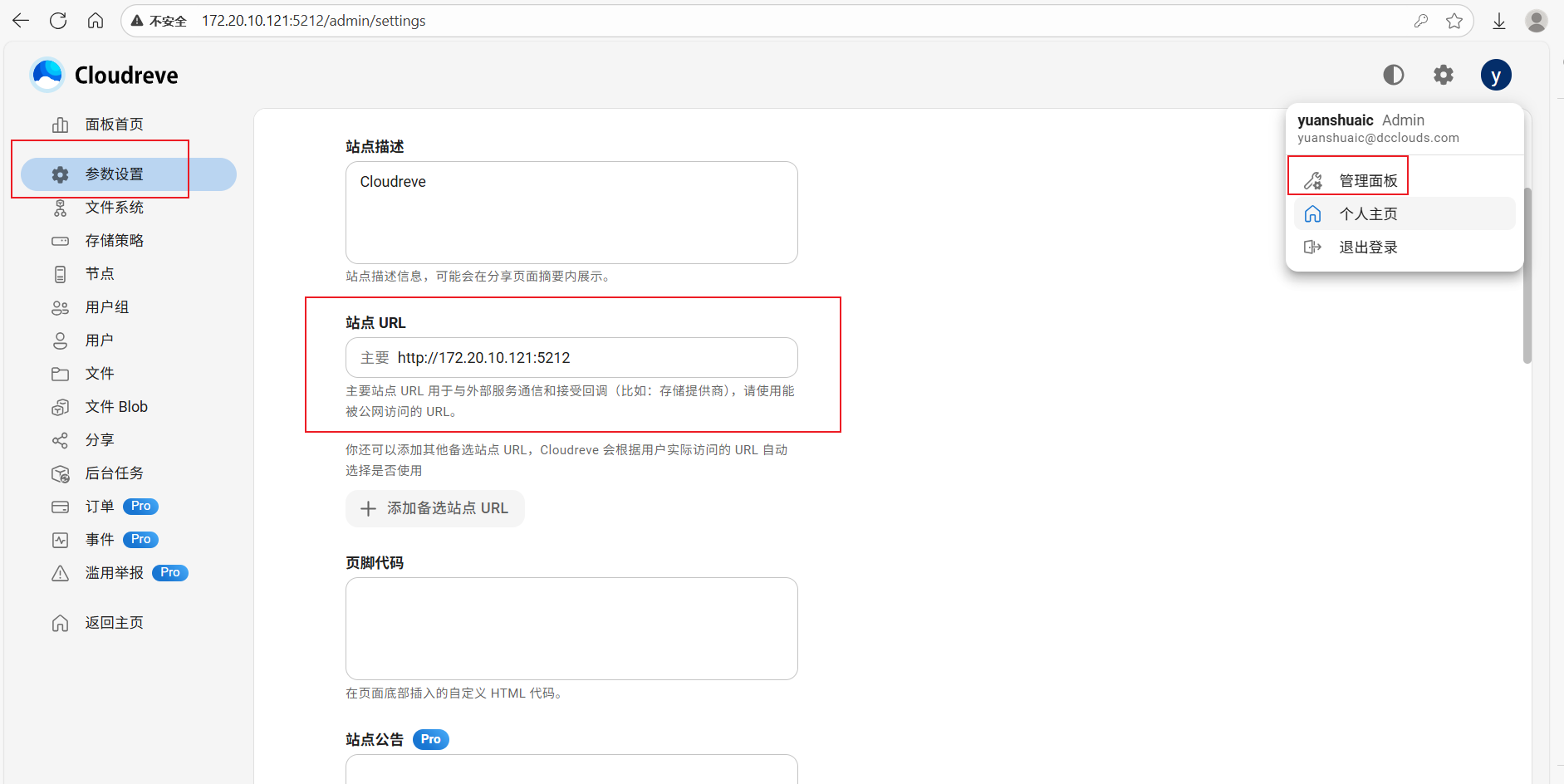Click the Cloudreve title text
Screen dimensions: 1564x784
pyautogui.click(x=126, y=76)
